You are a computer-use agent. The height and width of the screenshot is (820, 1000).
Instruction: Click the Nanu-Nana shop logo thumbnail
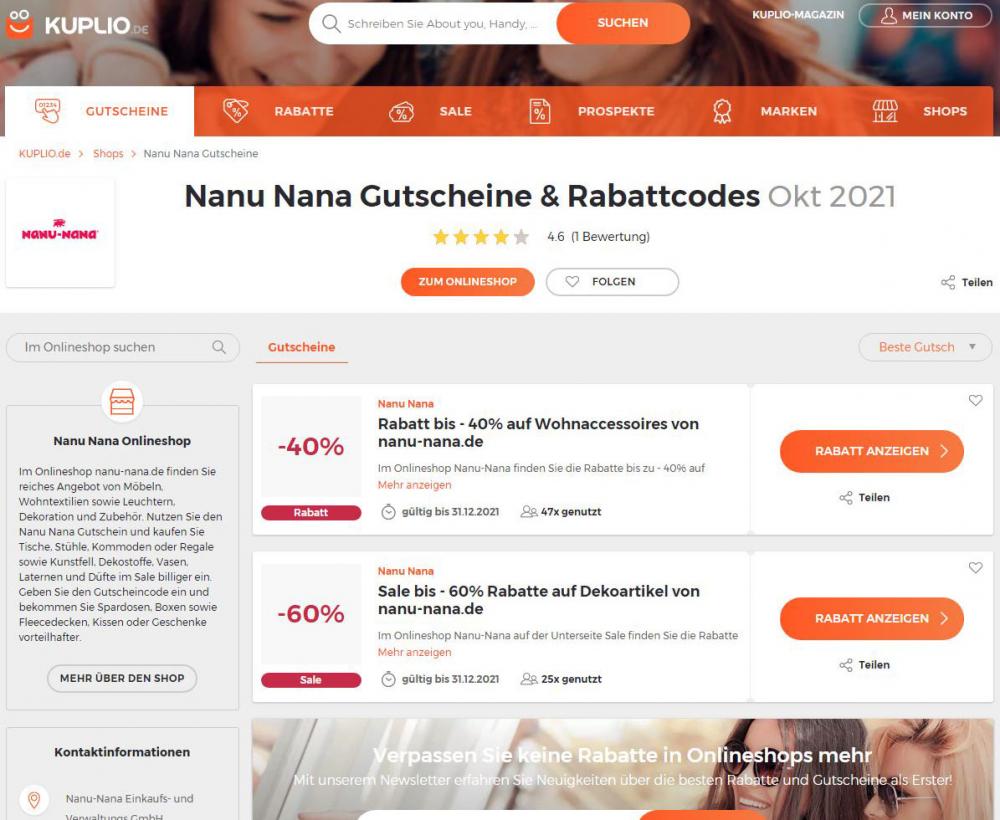pos(60,233)
